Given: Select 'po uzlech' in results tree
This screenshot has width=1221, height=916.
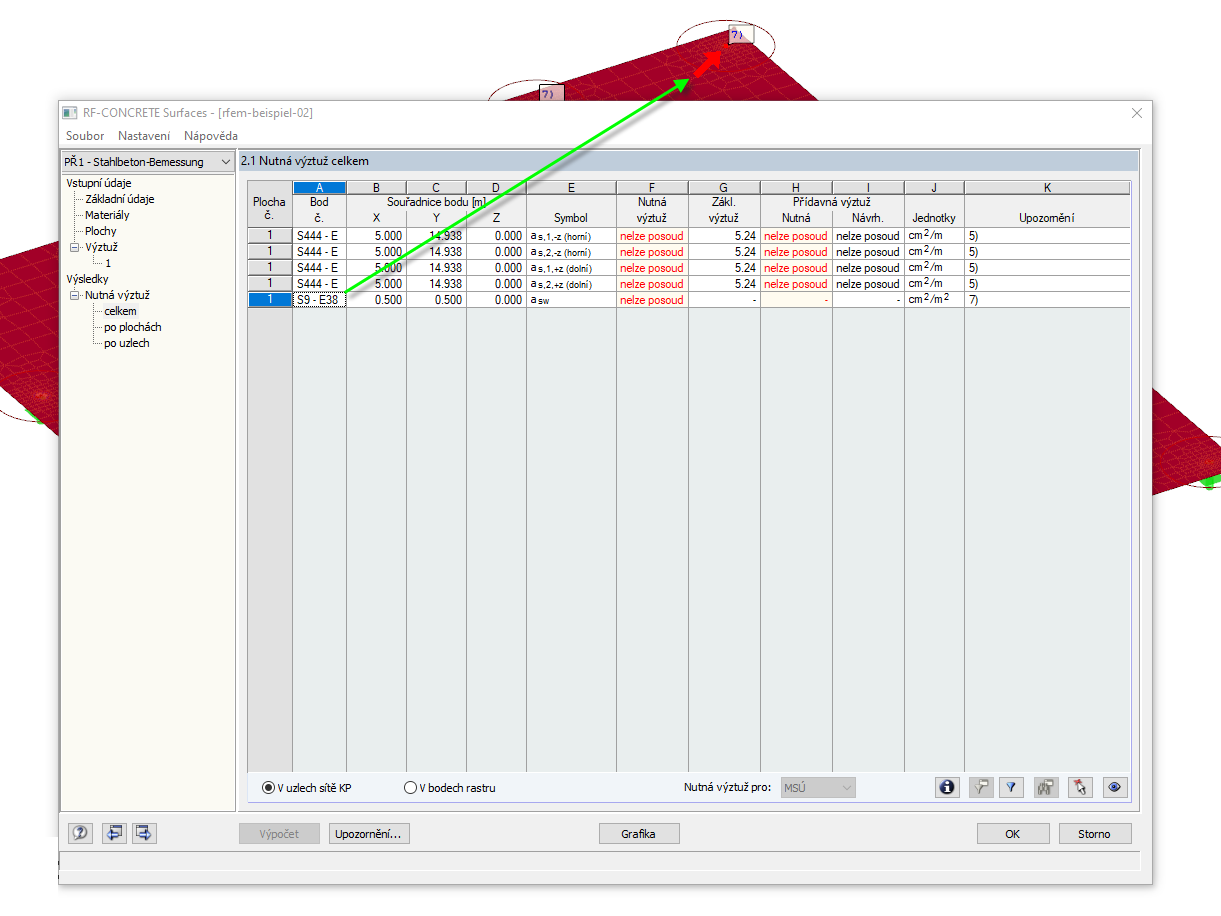Looking at the screenshot, I should click(x=127, y=343).
